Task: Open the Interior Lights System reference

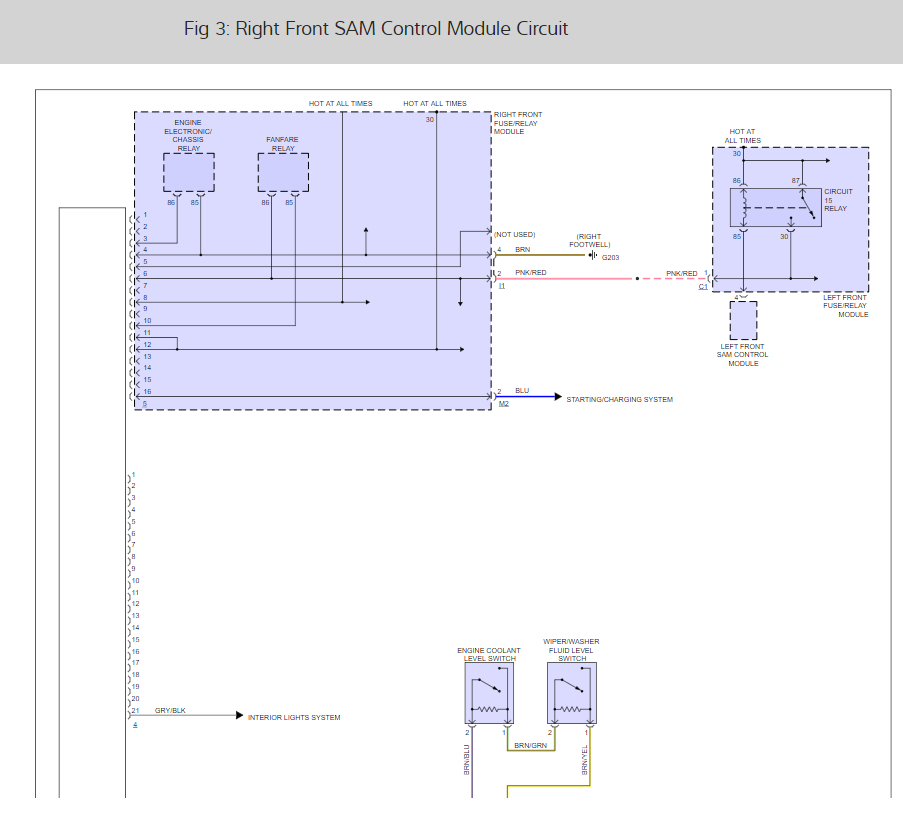Action: 294,717
